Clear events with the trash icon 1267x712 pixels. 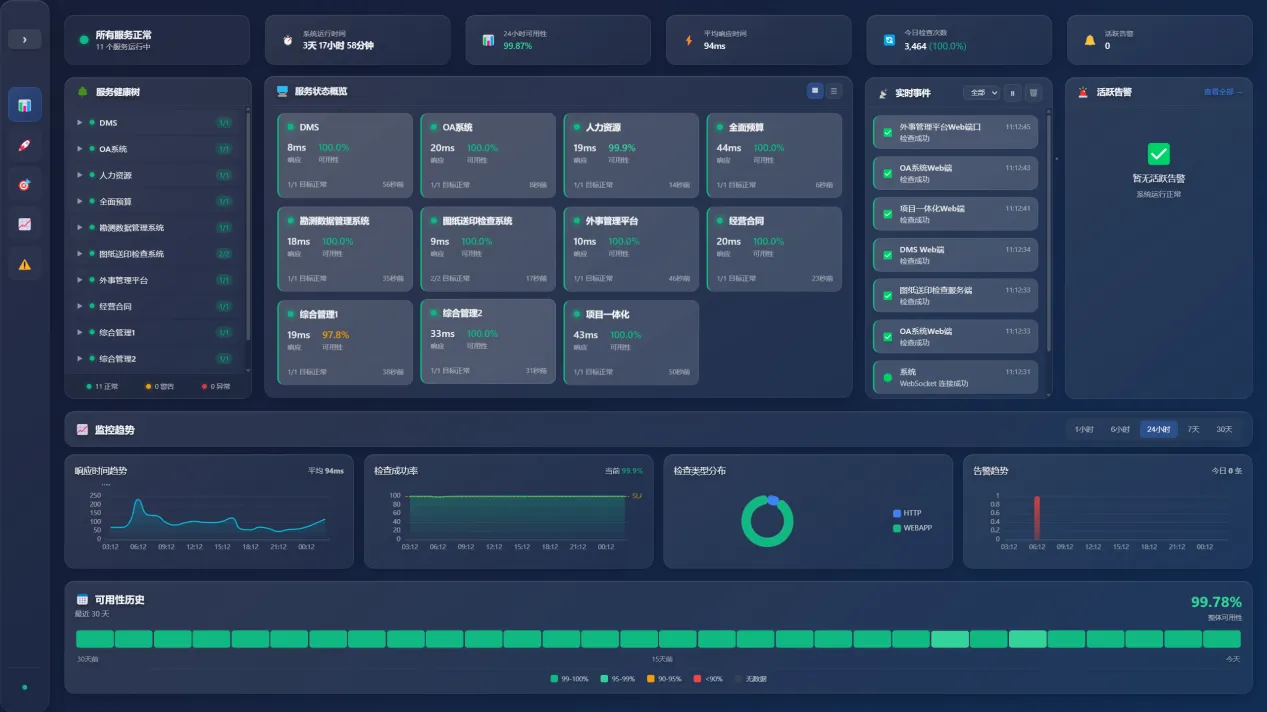[1034, 93]
